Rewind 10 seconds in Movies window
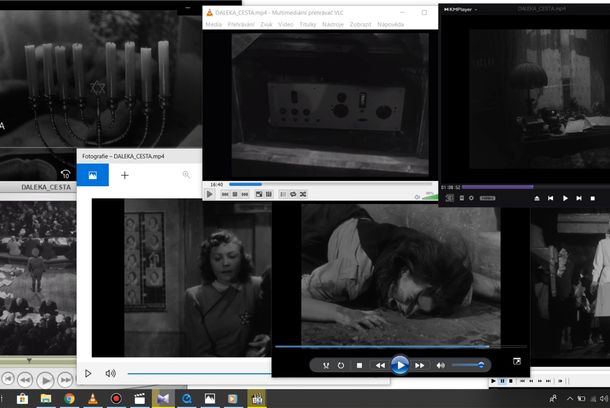 click(x=65, y=174)
